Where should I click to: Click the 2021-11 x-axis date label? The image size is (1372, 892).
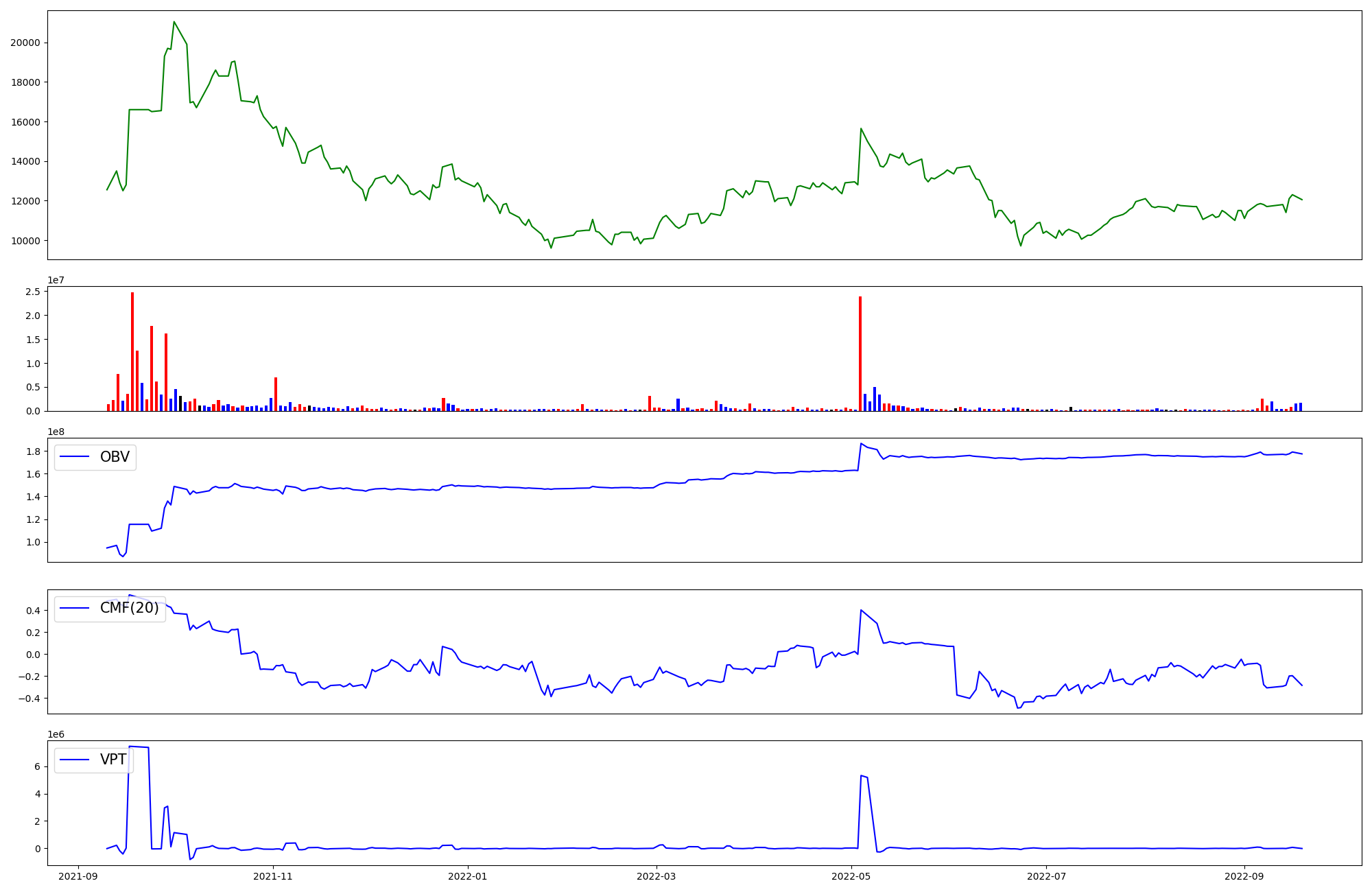point(274,876)
